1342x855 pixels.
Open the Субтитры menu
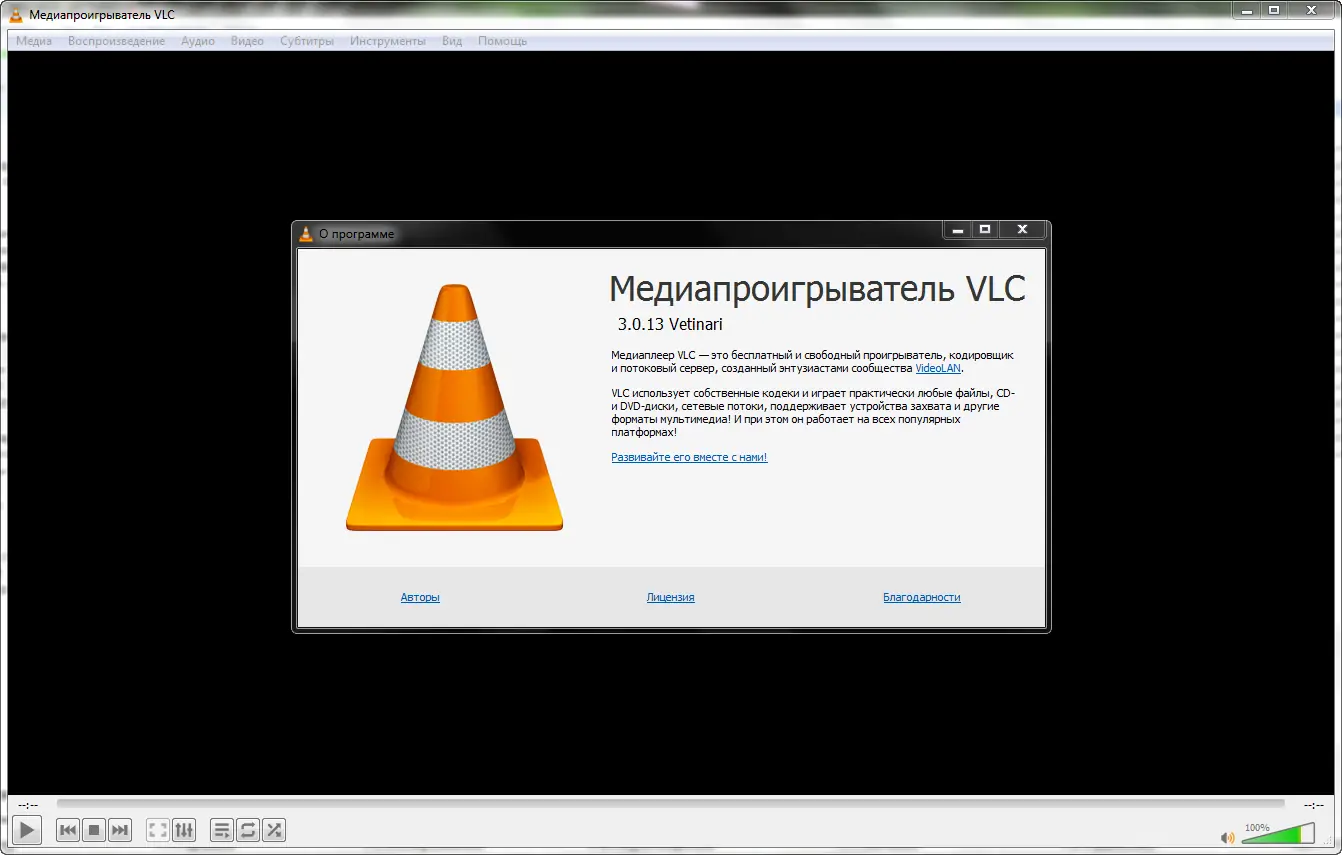tap(306, 41)
